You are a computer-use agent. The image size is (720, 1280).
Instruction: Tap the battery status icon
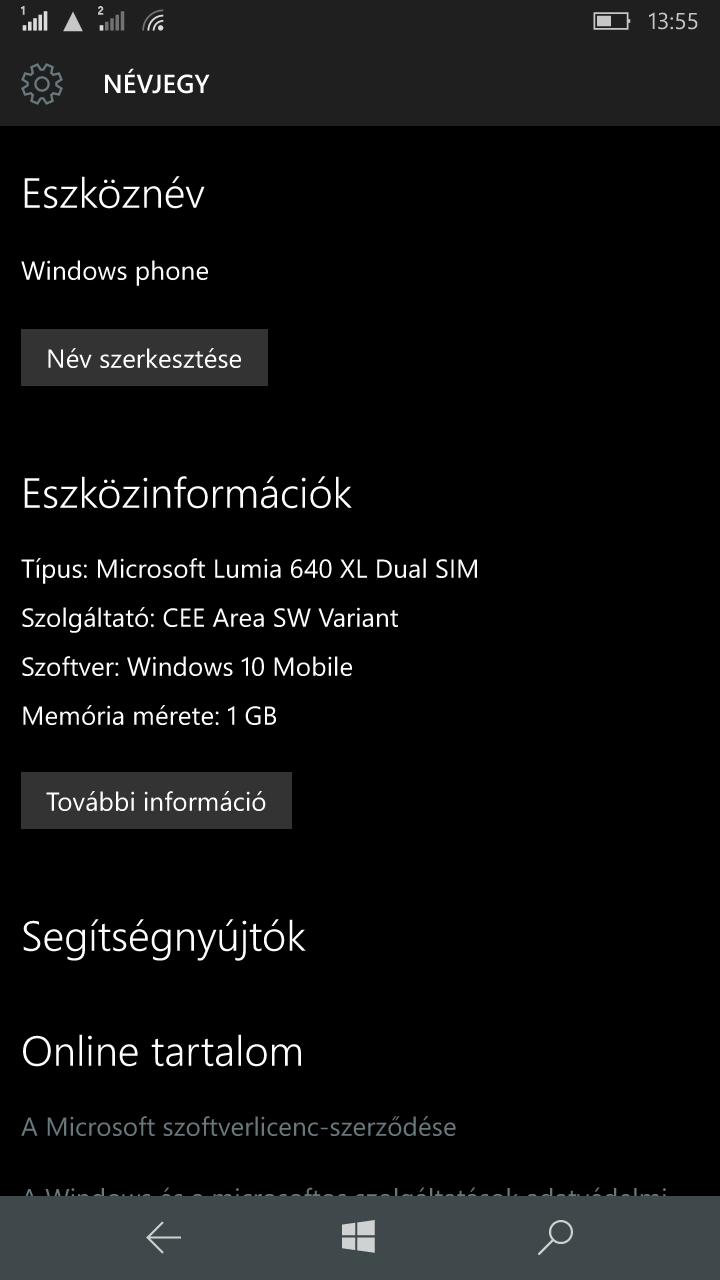pyautogui.click(x=611, y=20)
